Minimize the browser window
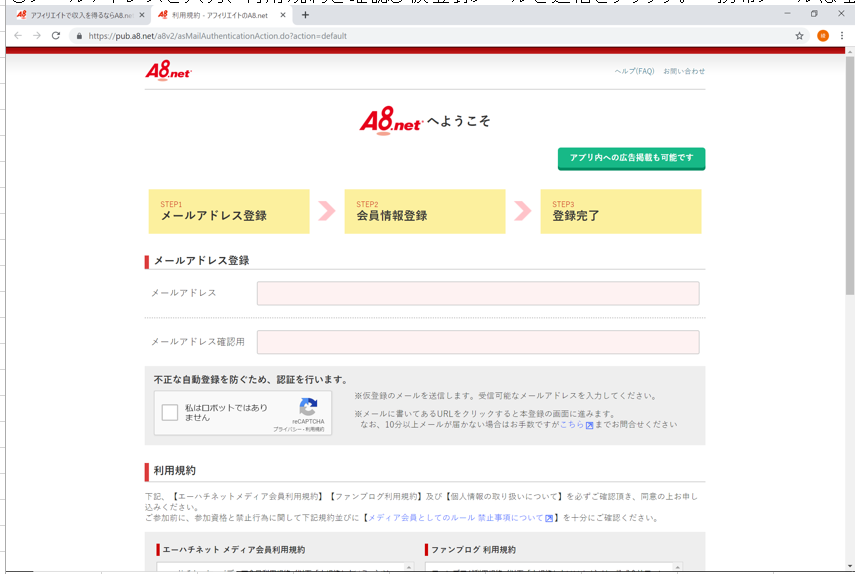Screen dimensions: 855x574 coord(787,14)
